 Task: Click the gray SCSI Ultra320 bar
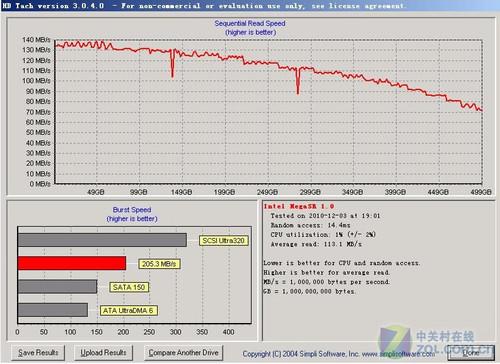point(102,240)
